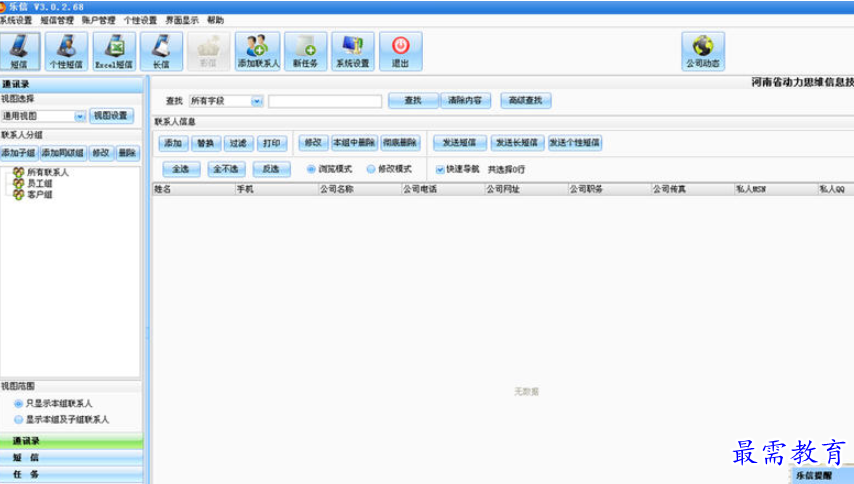Image resolution: width=854 pixels, height=484 pixels.
Task: Click 修改 button in contact toolbar
Action: [x=313, y=143]
